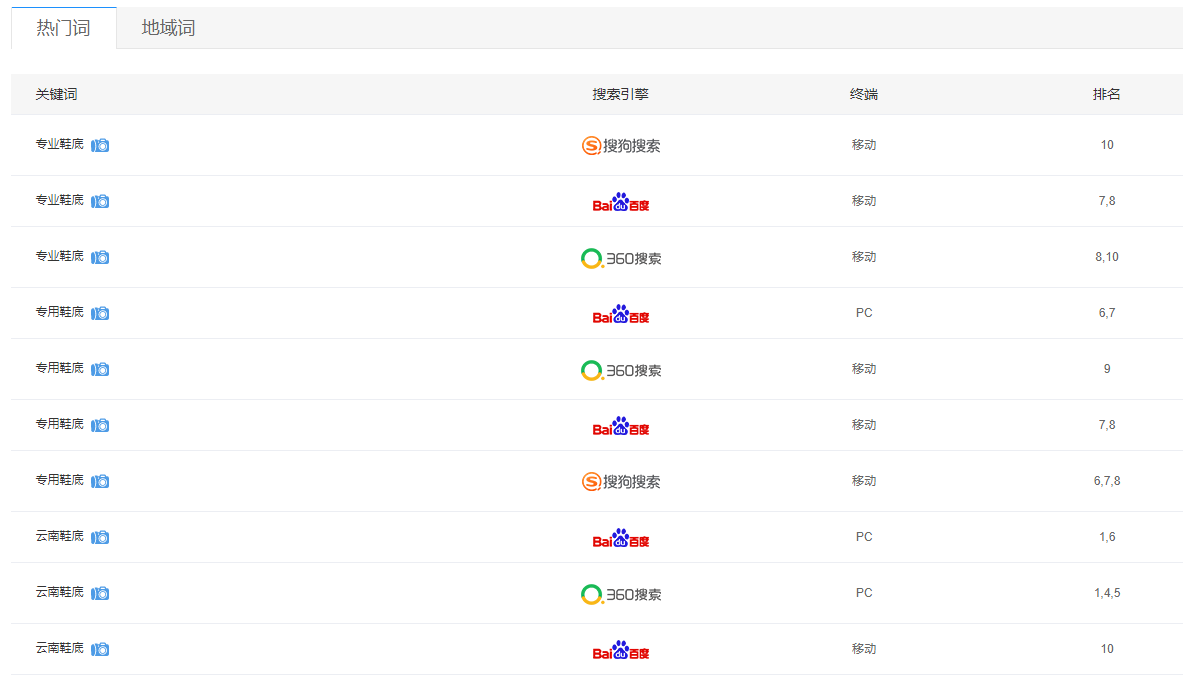This screenshot has width=1183, height=679.
Task: Open camera icon for 专用鞋底 搜狗搜索 row
Action: point(100,481)
